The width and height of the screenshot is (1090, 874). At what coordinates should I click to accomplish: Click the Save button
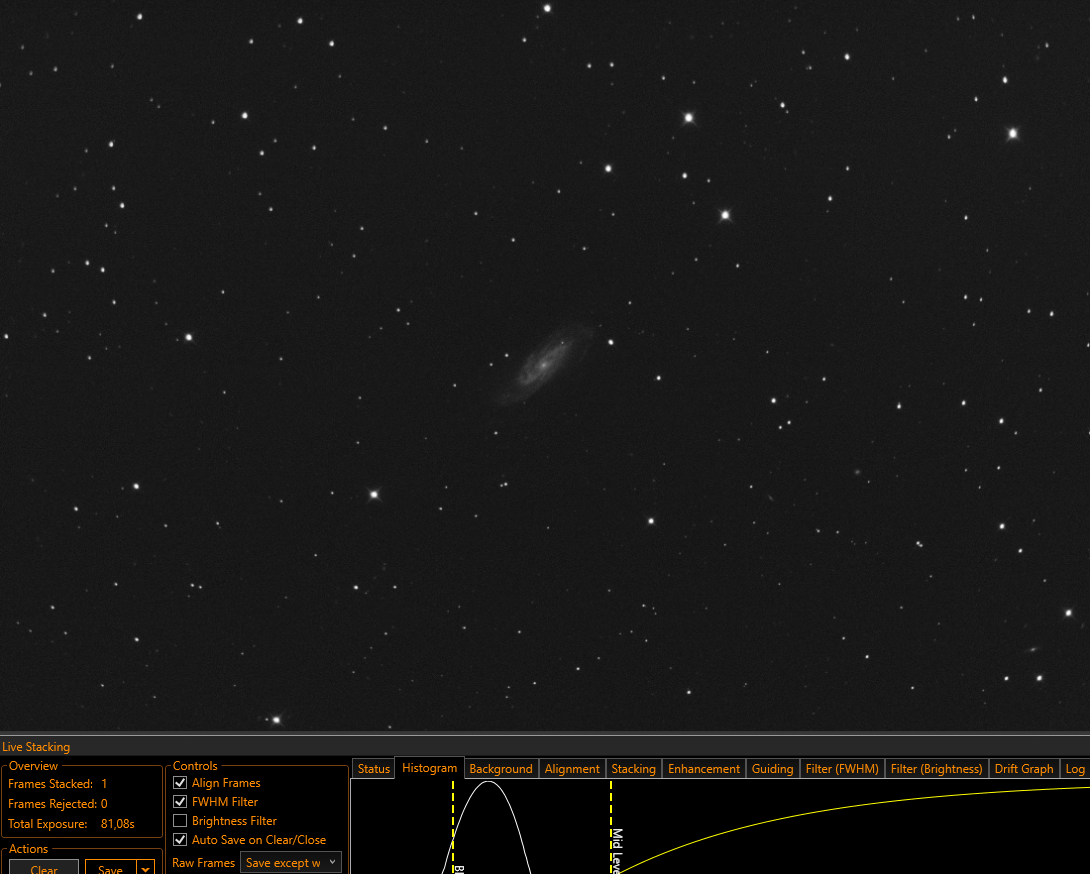(111, 868)
